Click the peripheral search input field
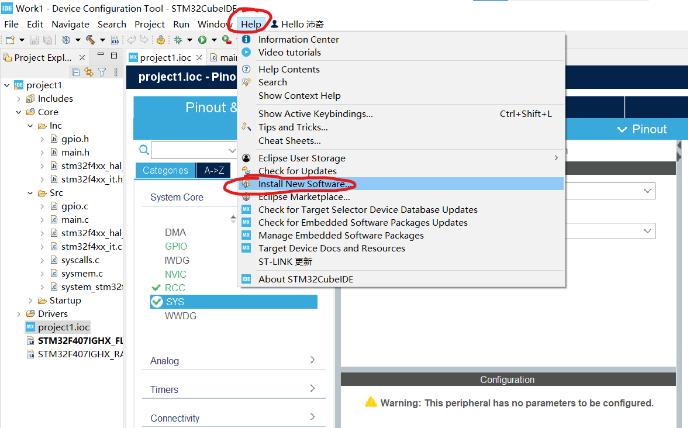688x428 pixels. [x=194, y=151]
